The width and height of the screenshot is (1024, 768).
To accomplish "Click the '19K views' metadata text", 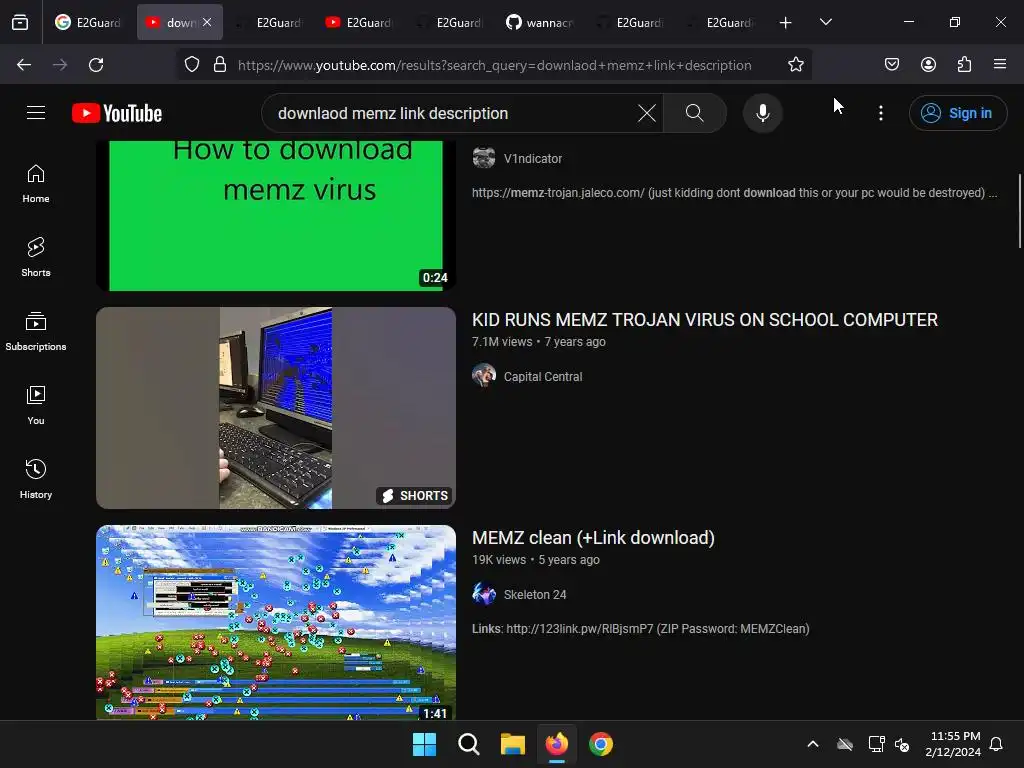I will 499,560.
